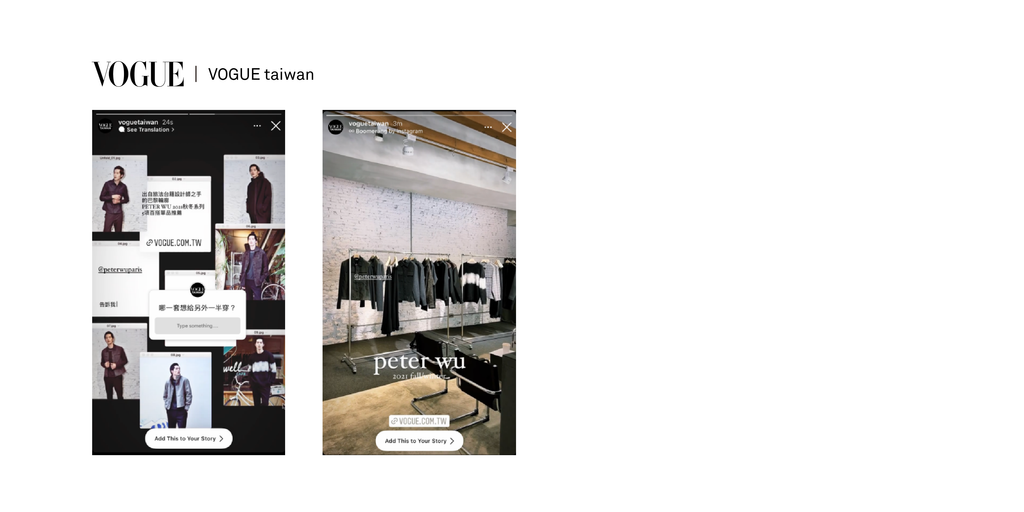The image size is (1024, 512).
Task: Open the three-dot menu on the left story
Action: [x=257, y=126]
